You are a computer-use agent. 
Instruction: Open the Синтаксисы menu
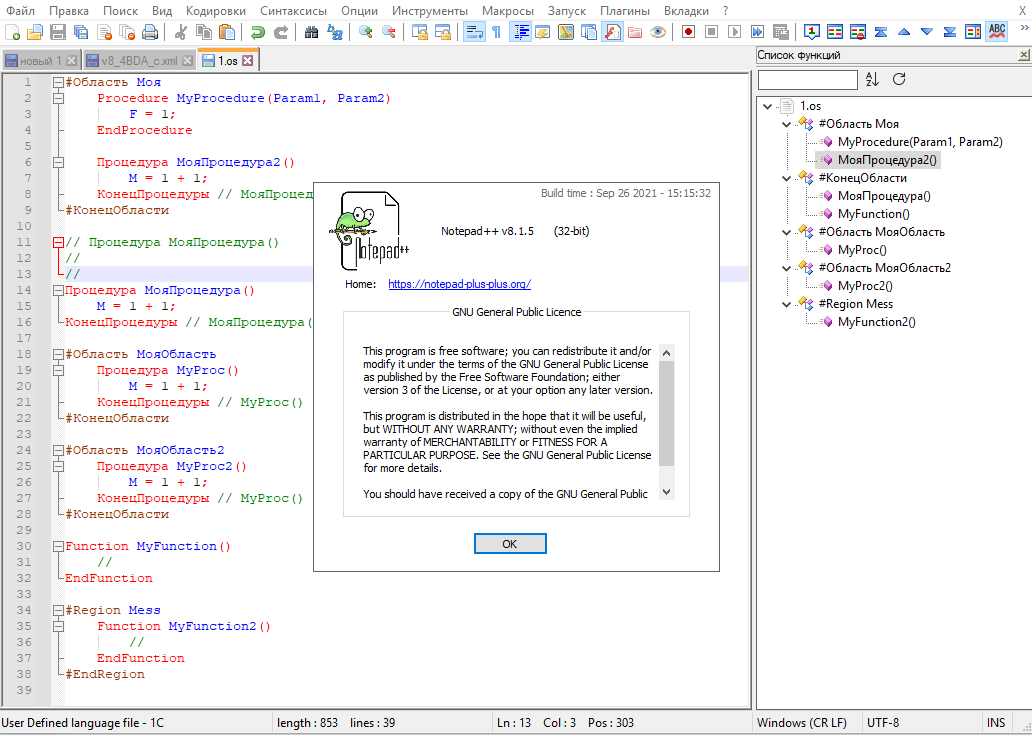coord(293,11)
